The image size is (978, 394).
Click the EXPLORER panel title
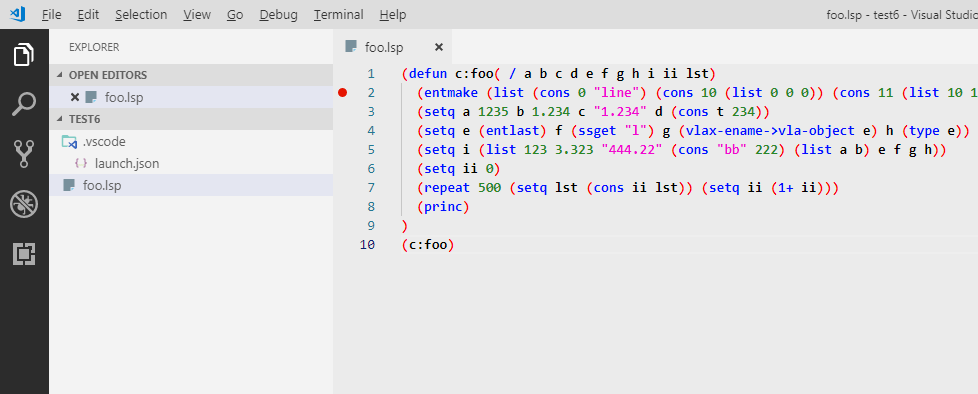94,47
